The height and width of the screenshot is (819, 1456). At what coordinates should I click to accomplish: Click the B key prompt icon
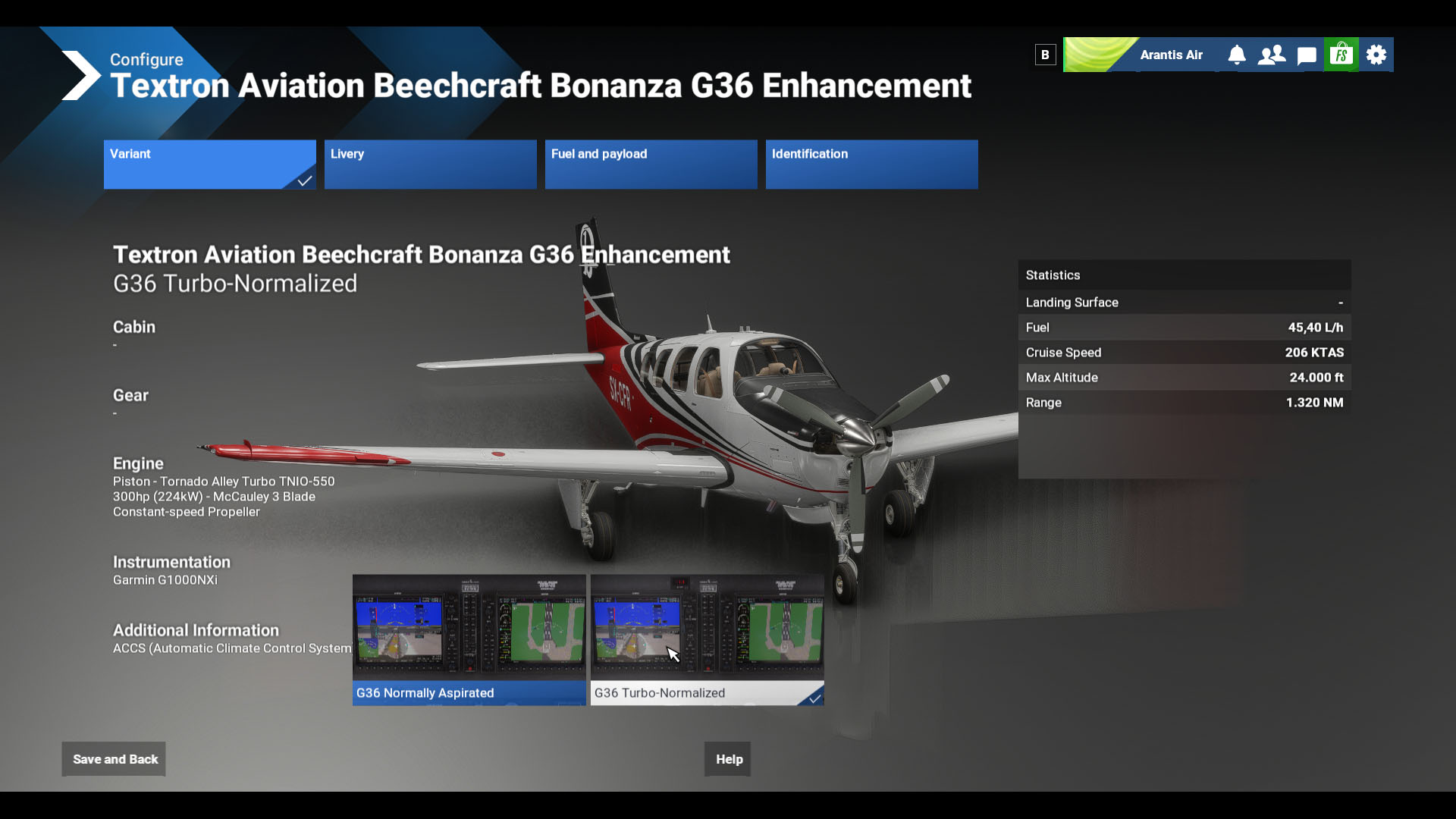1045,55
